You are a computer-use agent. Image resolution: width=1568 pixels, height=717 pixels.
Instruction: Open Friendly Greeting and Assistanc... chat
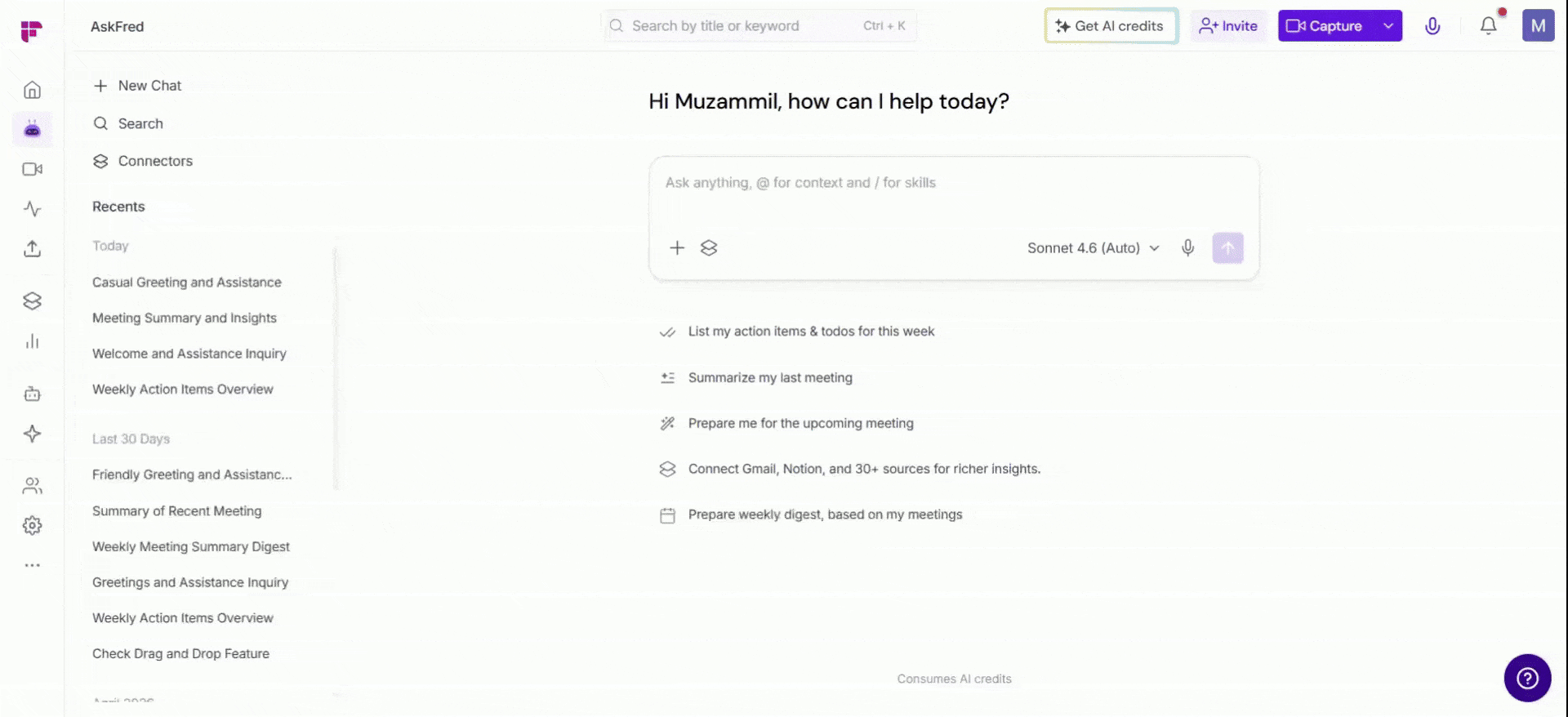[x=192, y=474]
